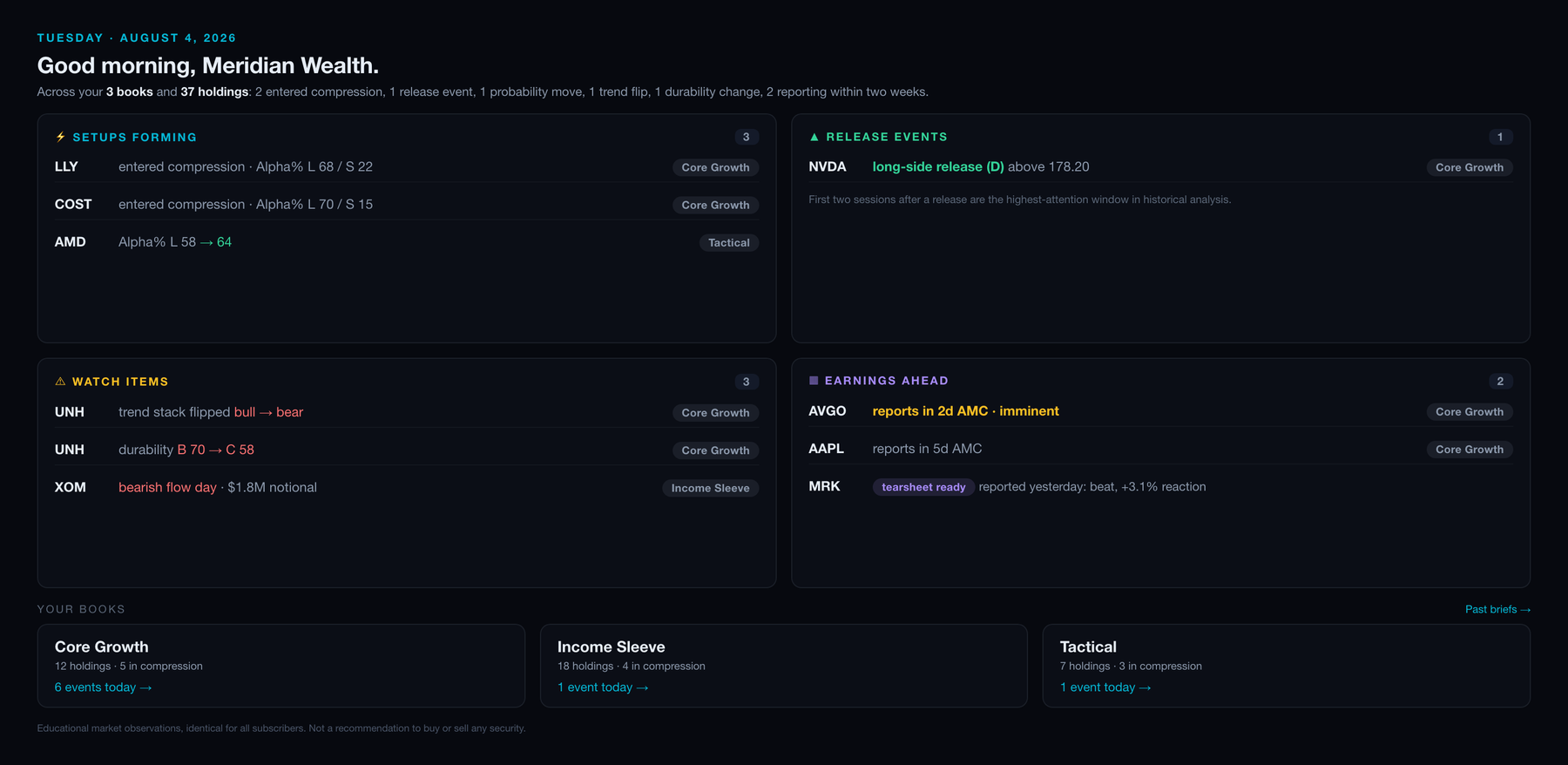Click the Income Sleeve tag on XOM row
The height and width of the screenshot is (765, 1568).
710,488
